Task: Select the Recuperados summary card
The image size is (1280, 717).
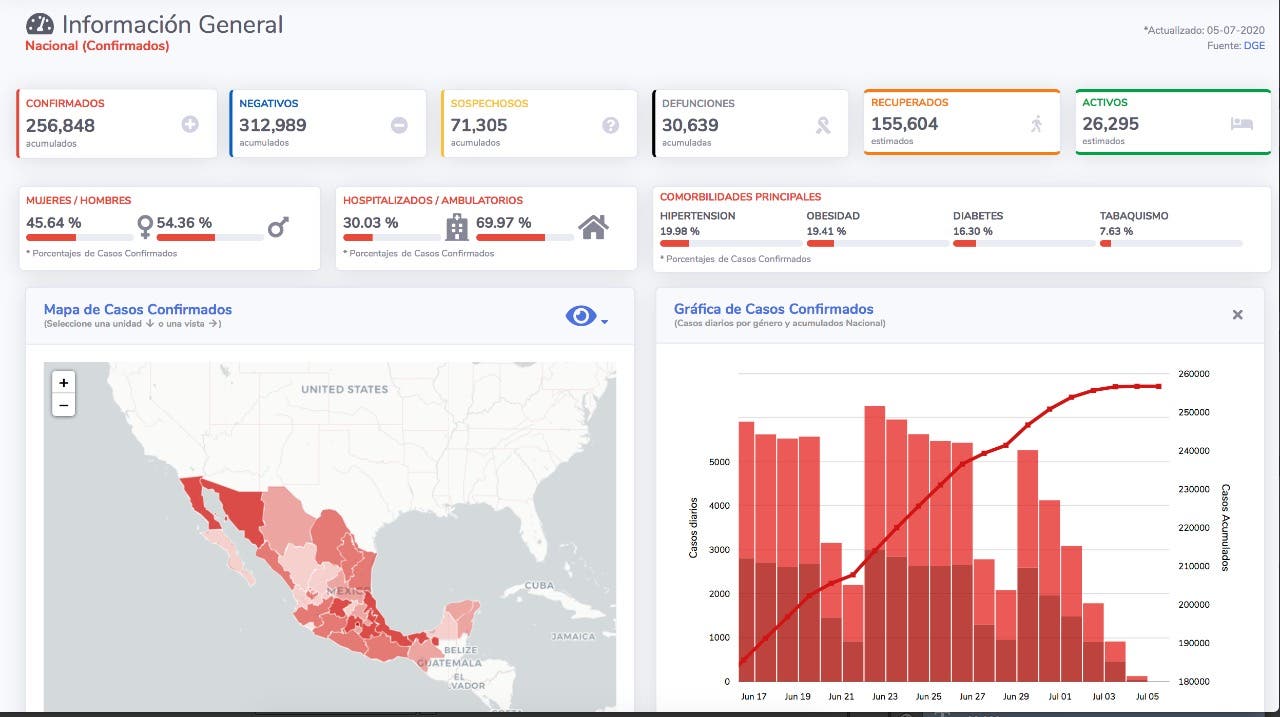Action: coord(961,122)
